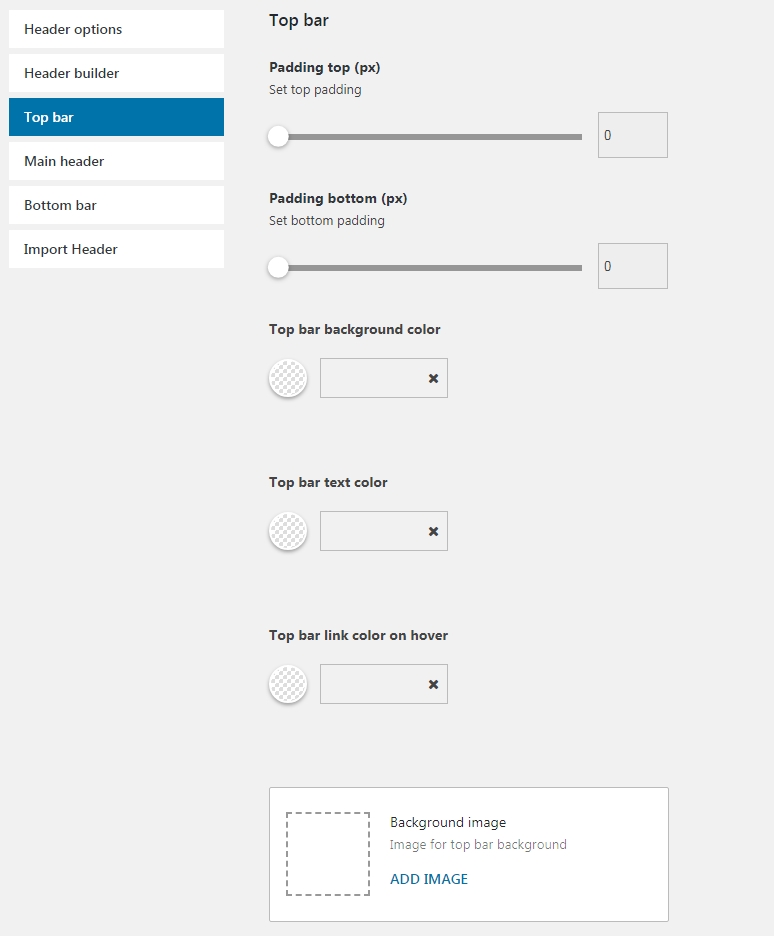Select the Top bar sidebar item
774x936 pixels.
116,117
